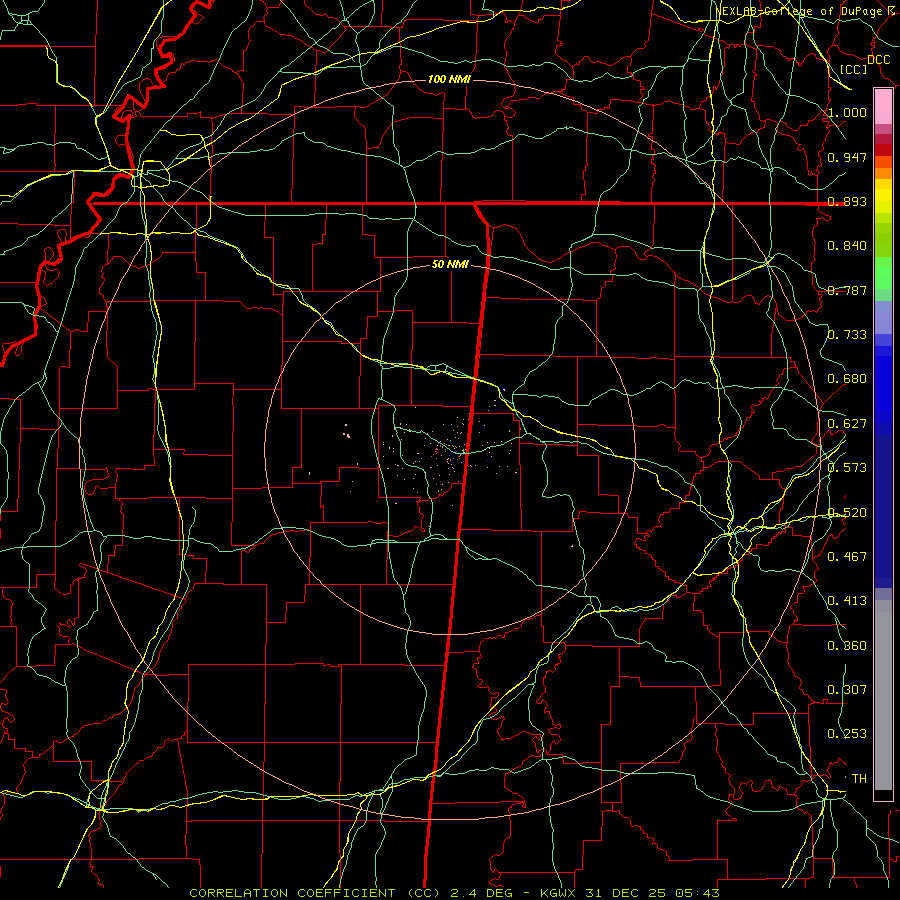This screenshot has height=900, width=900.
Task: Click the CORRELATION COEFFICIENT (CC) caption text
Action: 315,893
